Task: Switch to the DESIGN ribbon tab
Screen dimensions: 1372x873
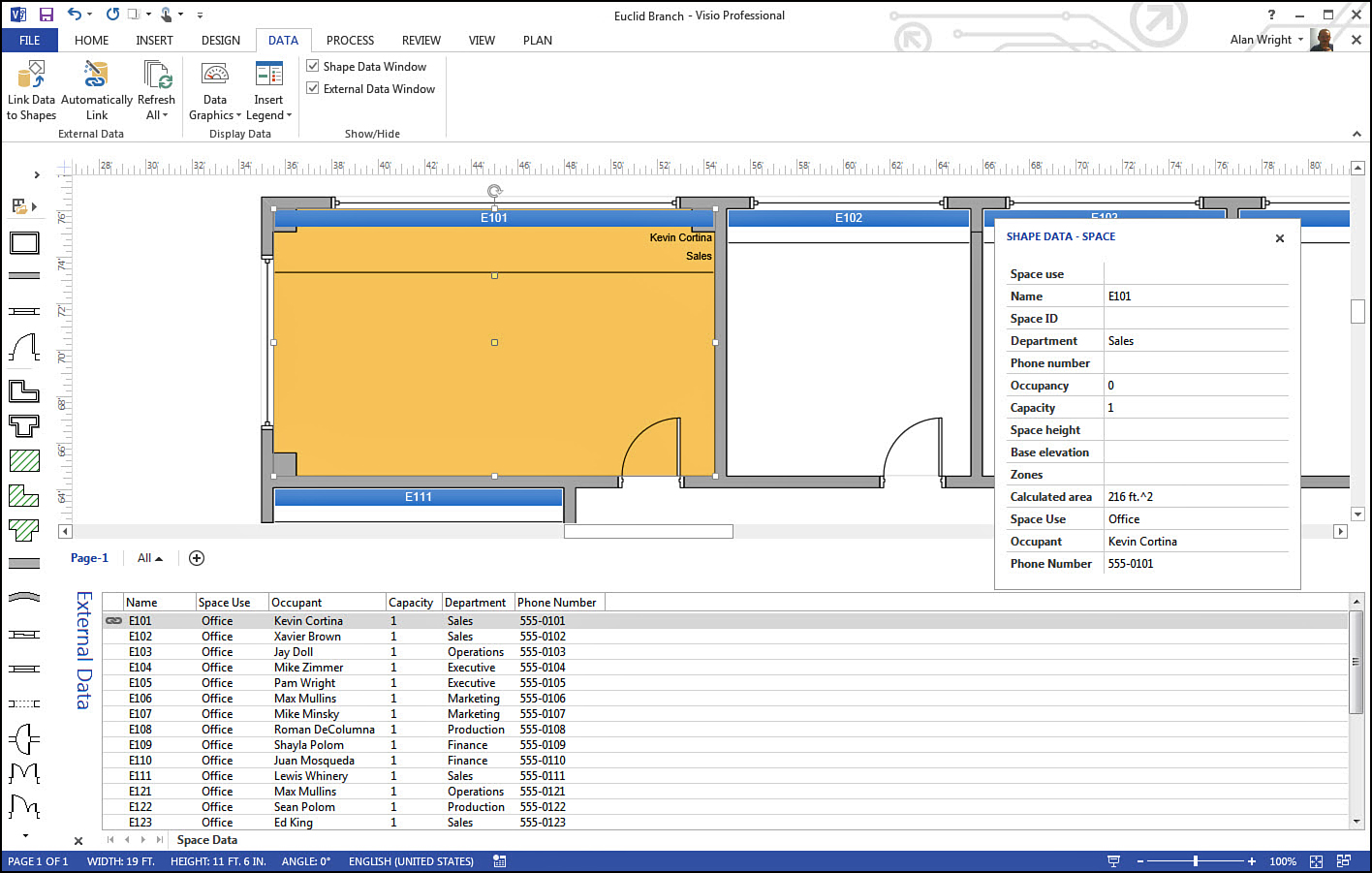Action: (221, 40)
